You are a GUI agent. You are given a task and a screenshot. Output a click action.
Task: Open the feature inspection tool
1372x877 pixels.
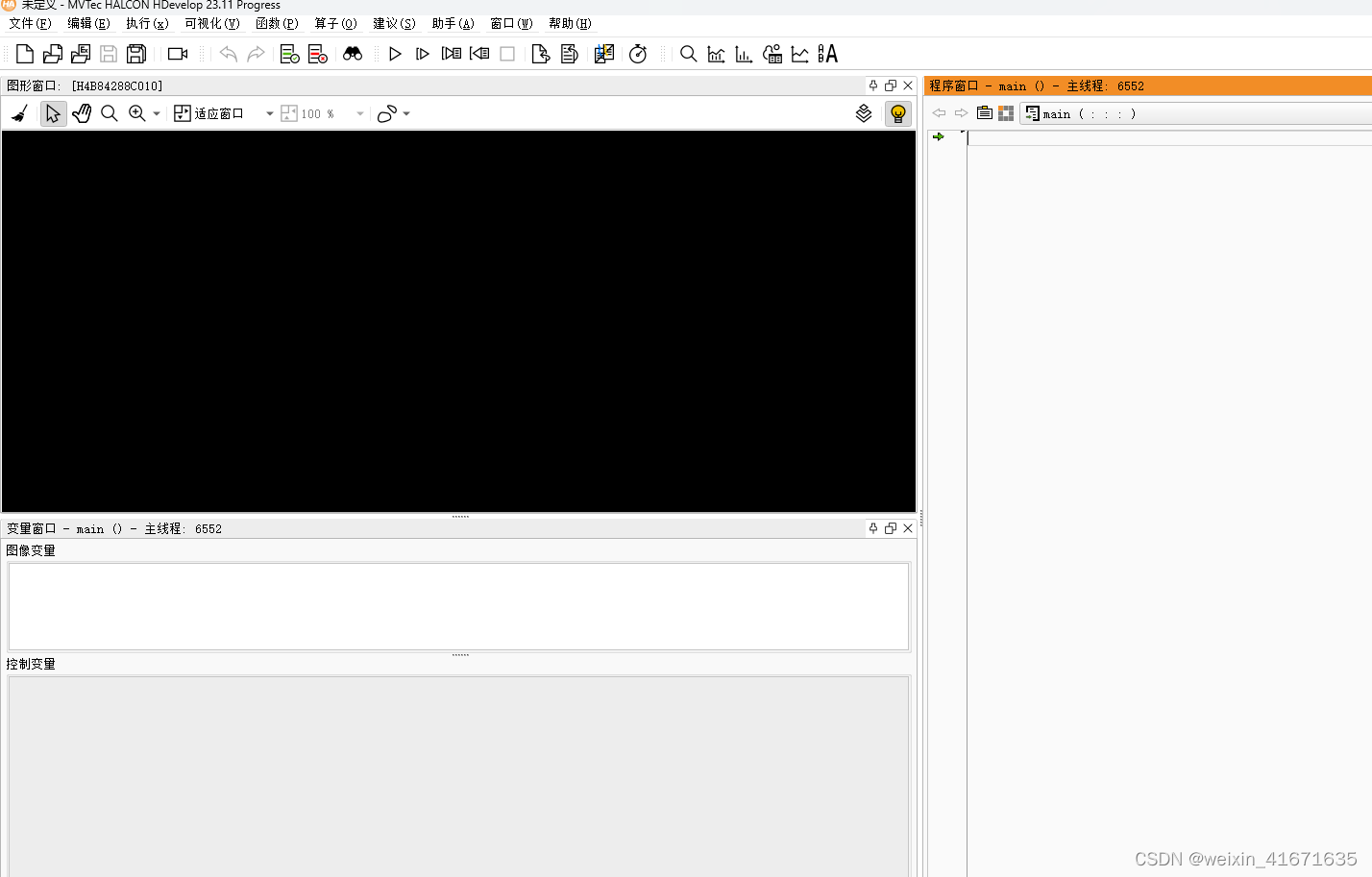772,54
